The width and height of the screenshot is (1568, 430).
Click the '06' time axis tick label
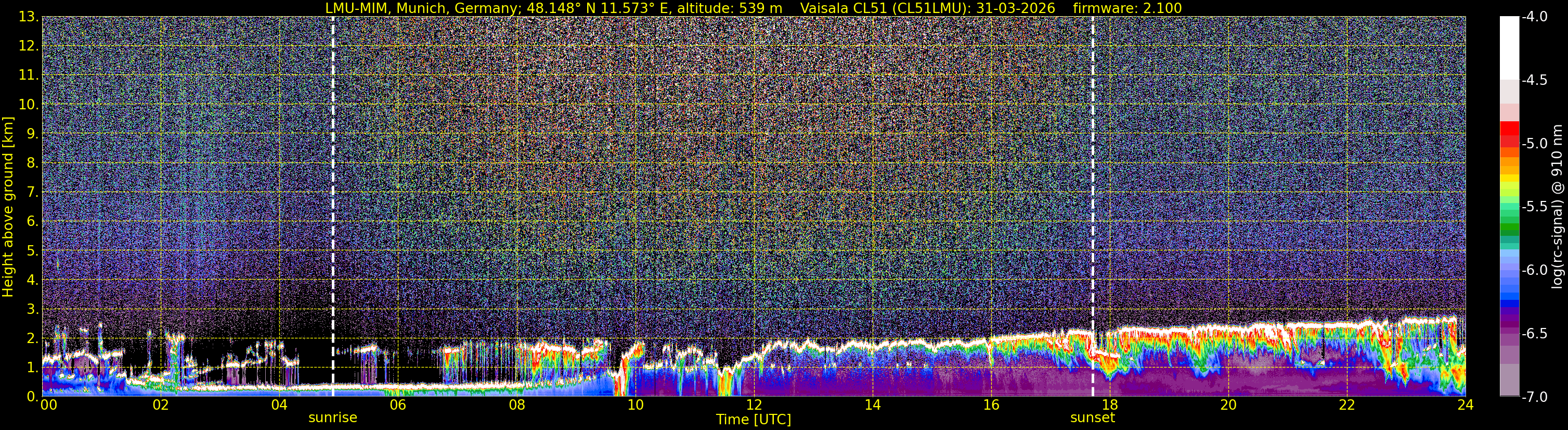click(x=397, y=405)
